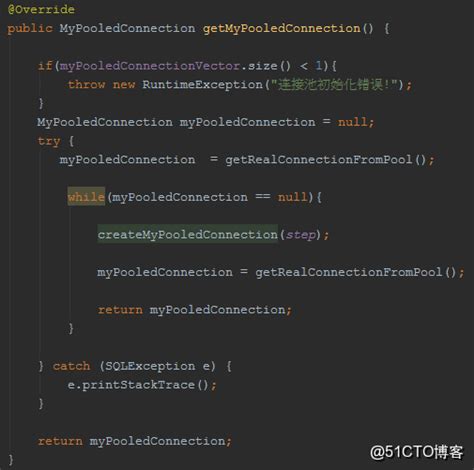Click the RuntimeException class name
This screenshot has width=474, height=470.
pos(203,84)
